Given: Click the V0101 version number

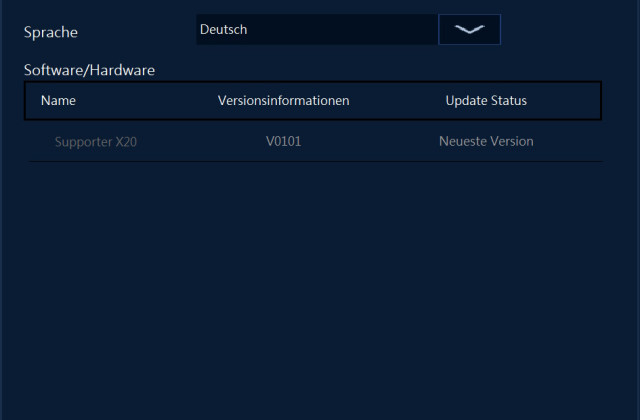Looking at the screenshot, I should click(x=283, y=142).
